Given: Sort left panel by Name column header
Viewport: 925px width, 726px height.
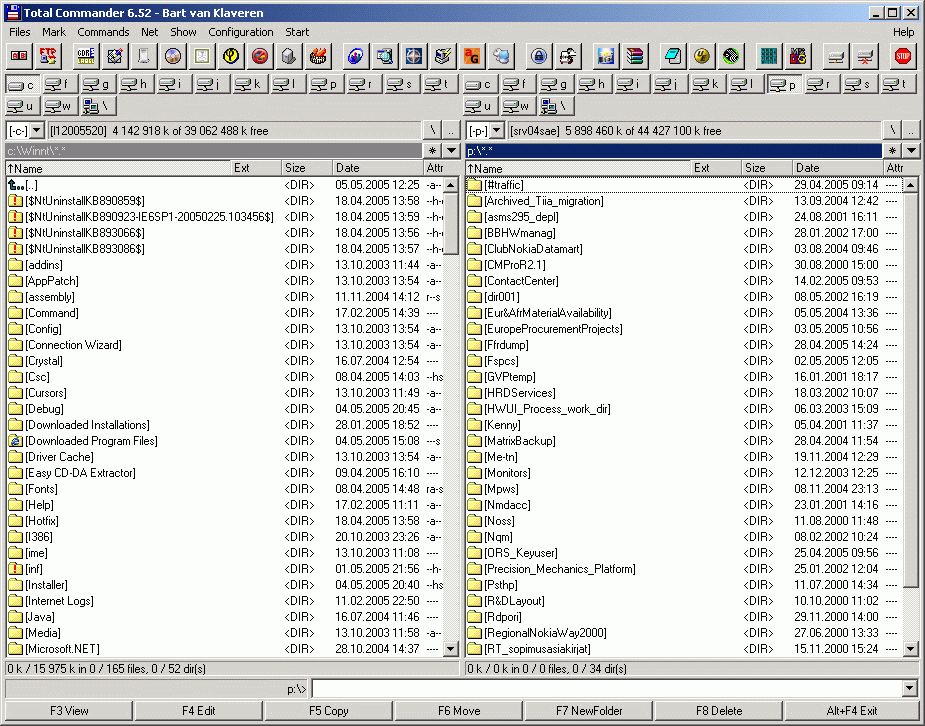Looking at the screenshot, I should [118, 168].
